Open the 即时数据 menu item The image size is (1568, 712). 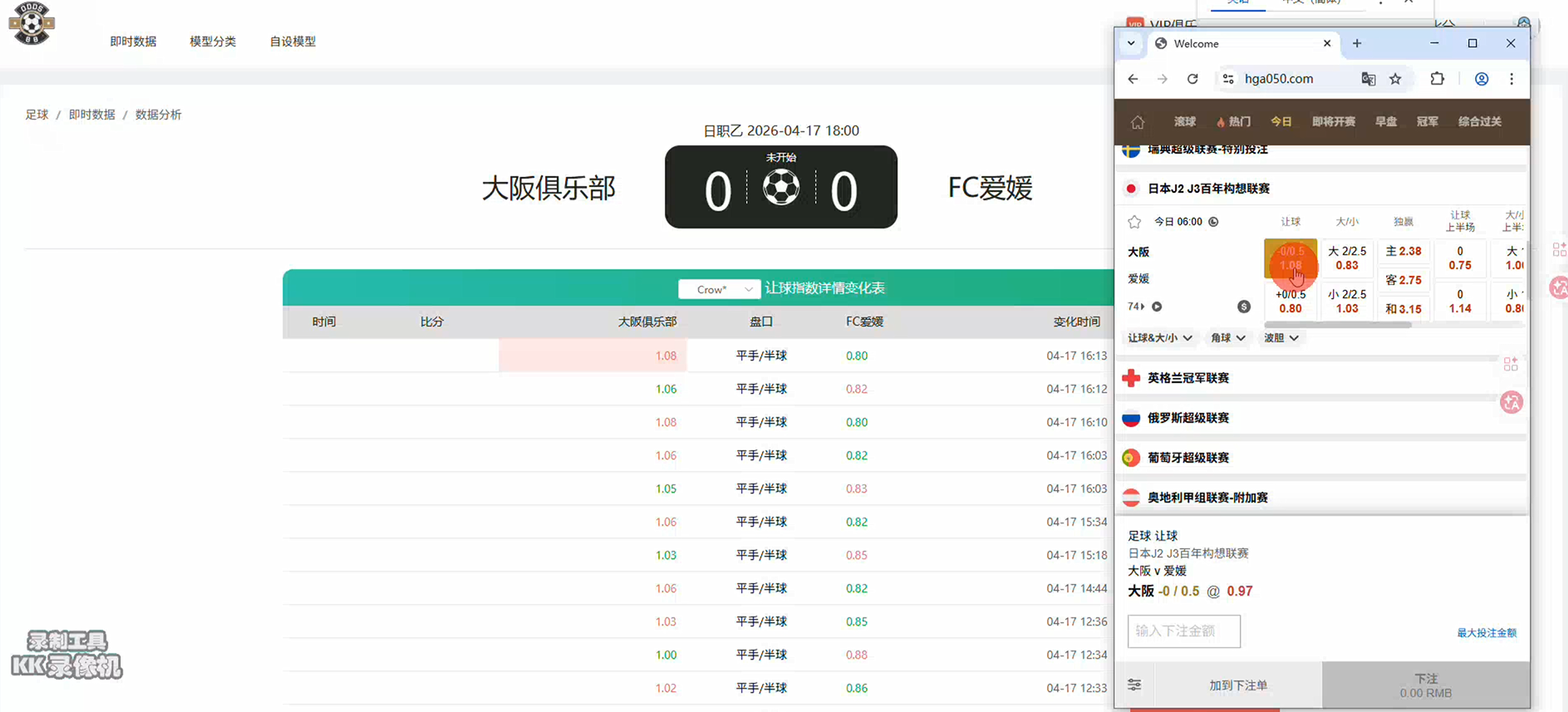[x=133, y=42]
